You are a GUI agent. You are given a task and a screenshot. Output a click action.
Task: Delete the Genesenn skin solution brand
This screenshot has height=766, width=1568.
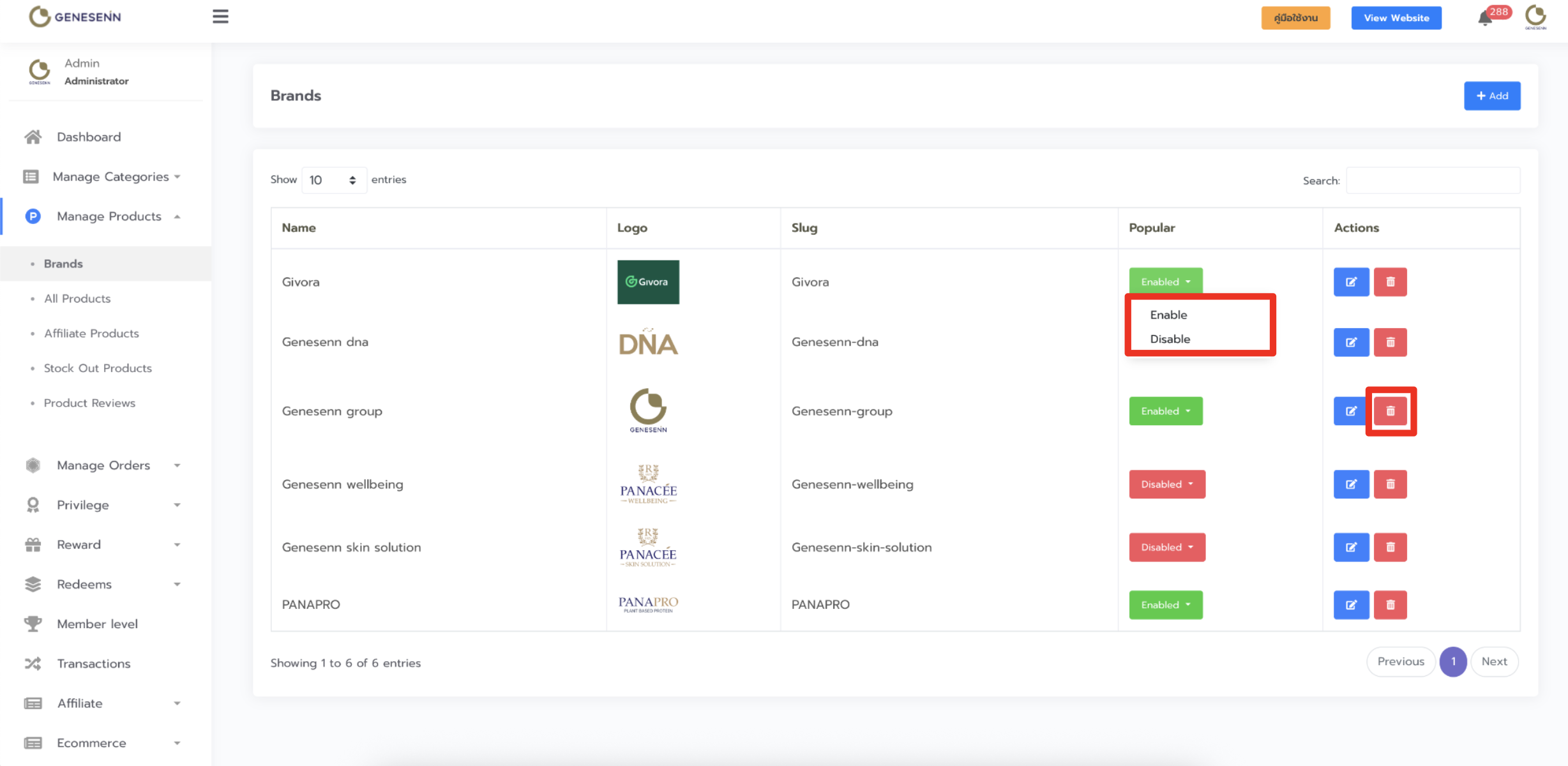point(1391,548)
